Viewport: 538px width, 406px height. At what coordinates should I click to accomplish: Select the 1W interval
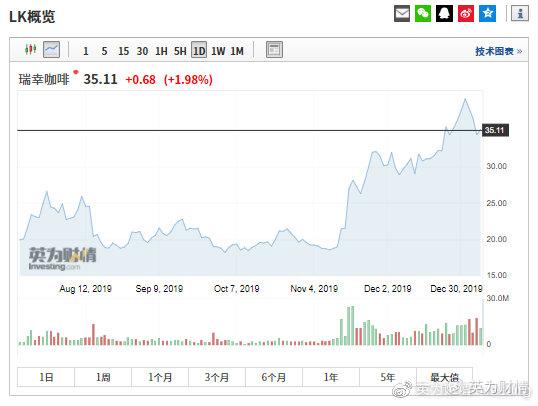coord(218,51)
